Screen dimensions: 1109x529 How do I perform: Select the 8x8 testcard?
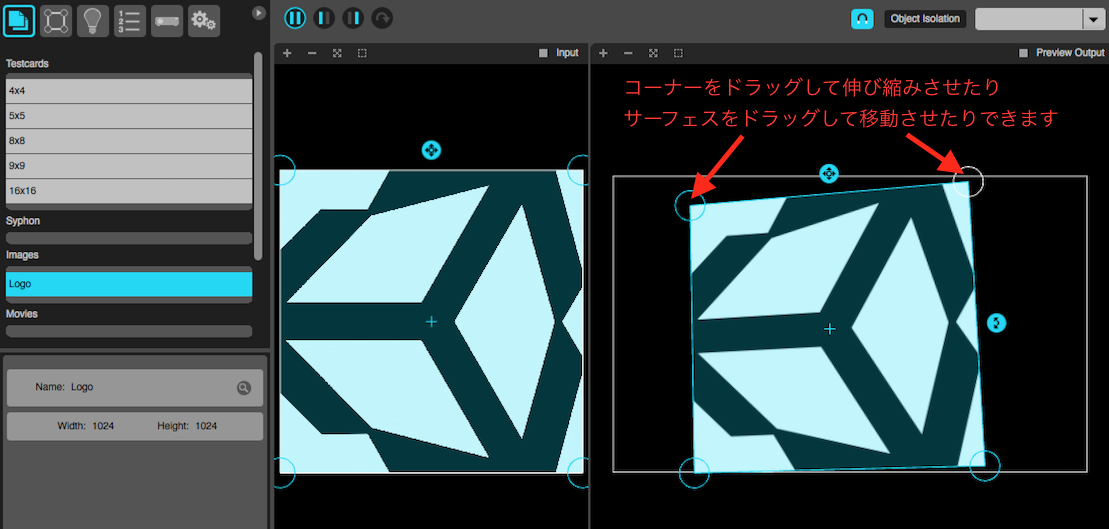(x=129, y=141)
